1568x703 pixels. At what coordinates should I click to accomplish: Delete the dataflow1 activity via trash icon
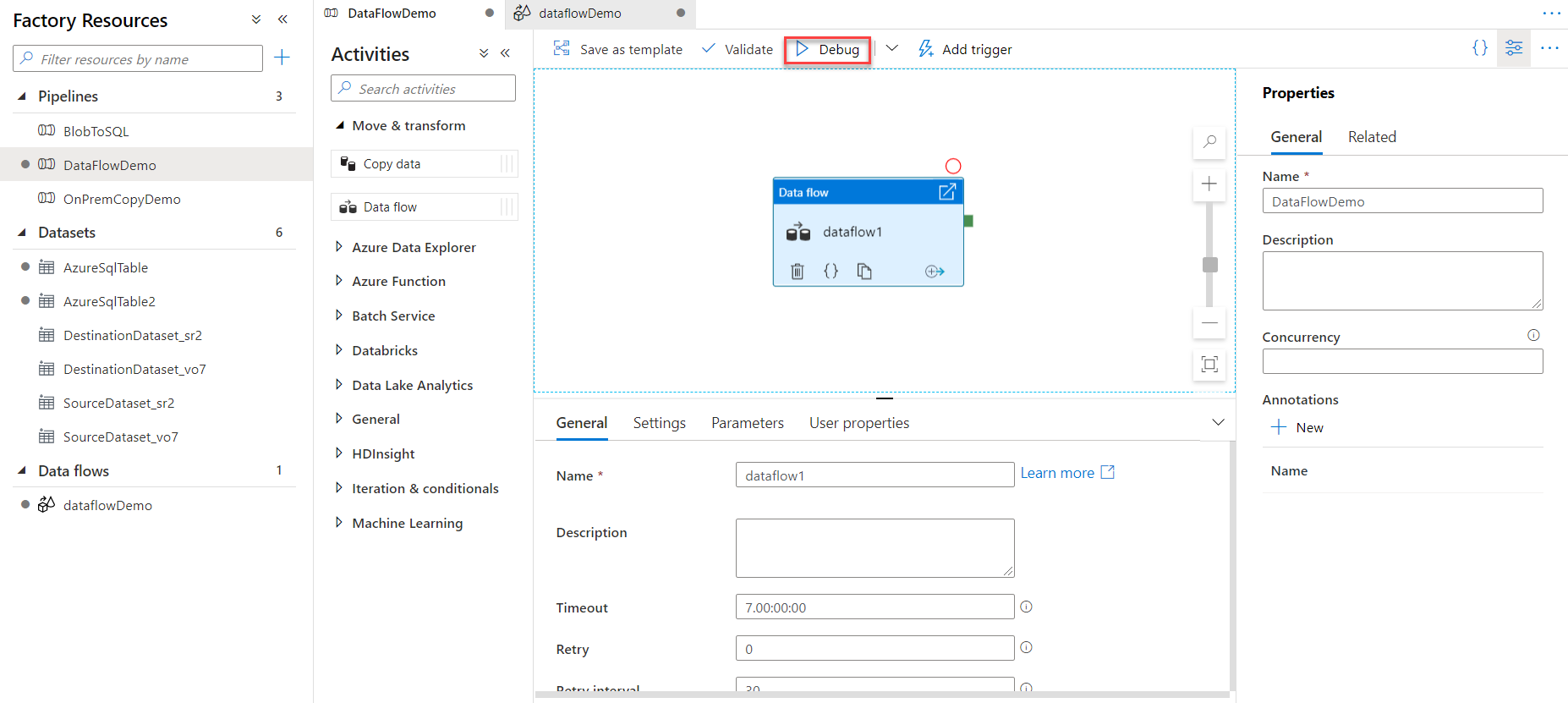(x=797, y=272)
